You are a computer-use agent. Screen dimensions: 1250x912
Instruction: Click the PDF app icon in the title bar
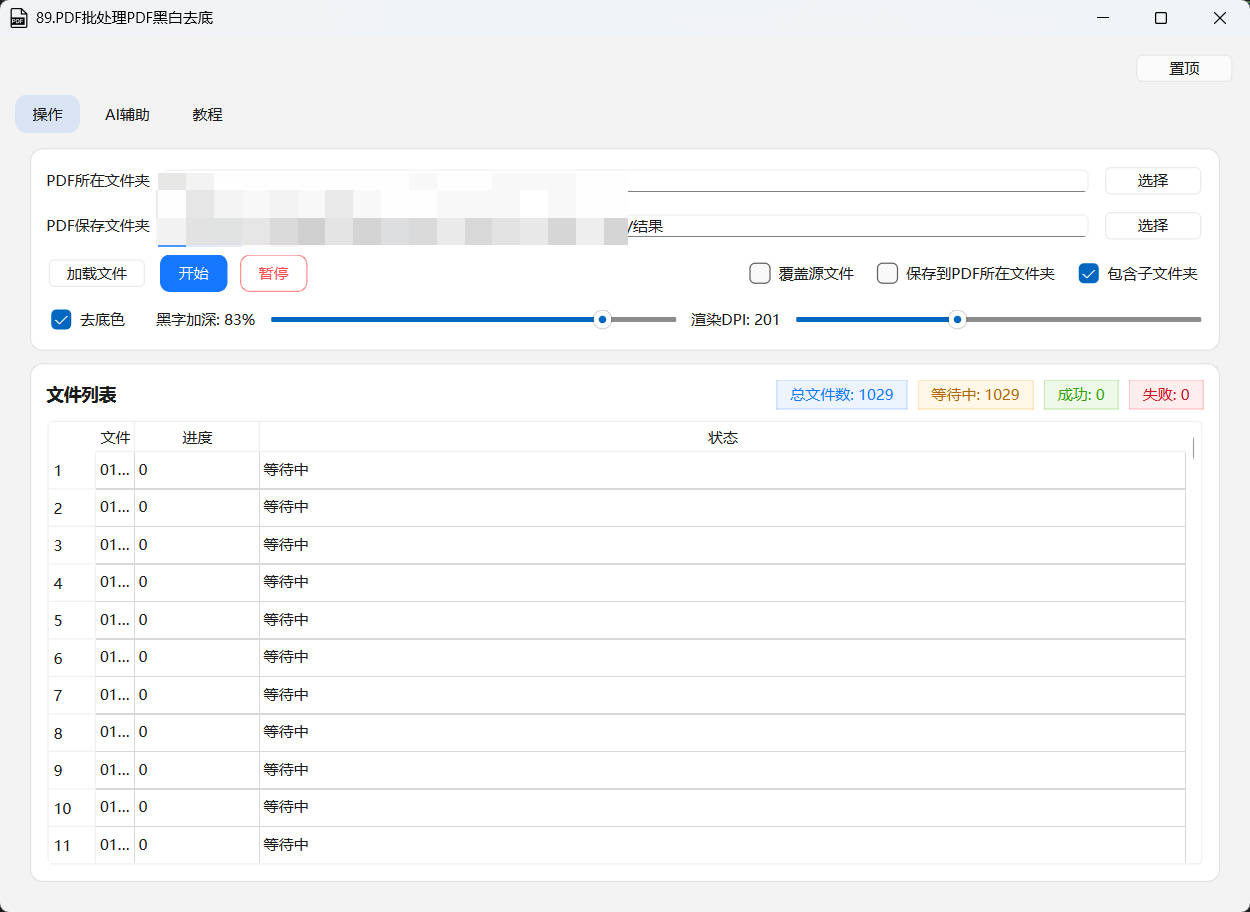(18, 17)
